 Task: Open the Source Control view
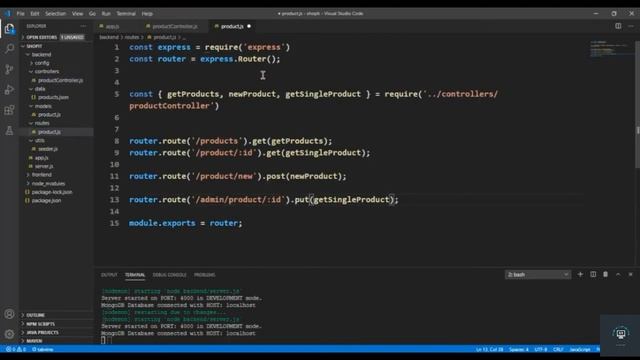click(x=9, y=69)
